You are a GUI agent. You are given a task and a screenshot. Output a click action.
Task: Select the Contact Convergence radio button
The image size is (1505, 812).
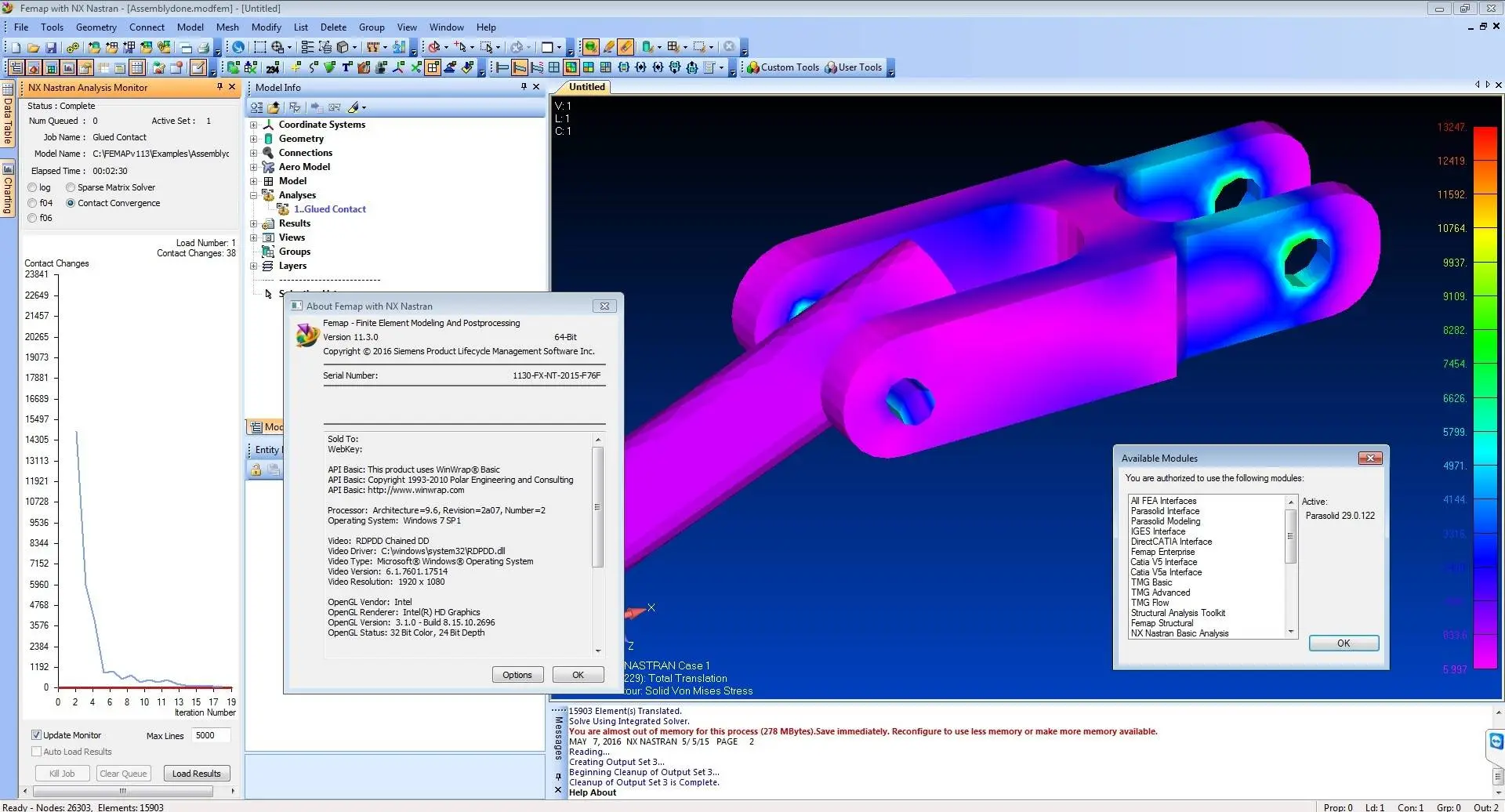[71, 203]
